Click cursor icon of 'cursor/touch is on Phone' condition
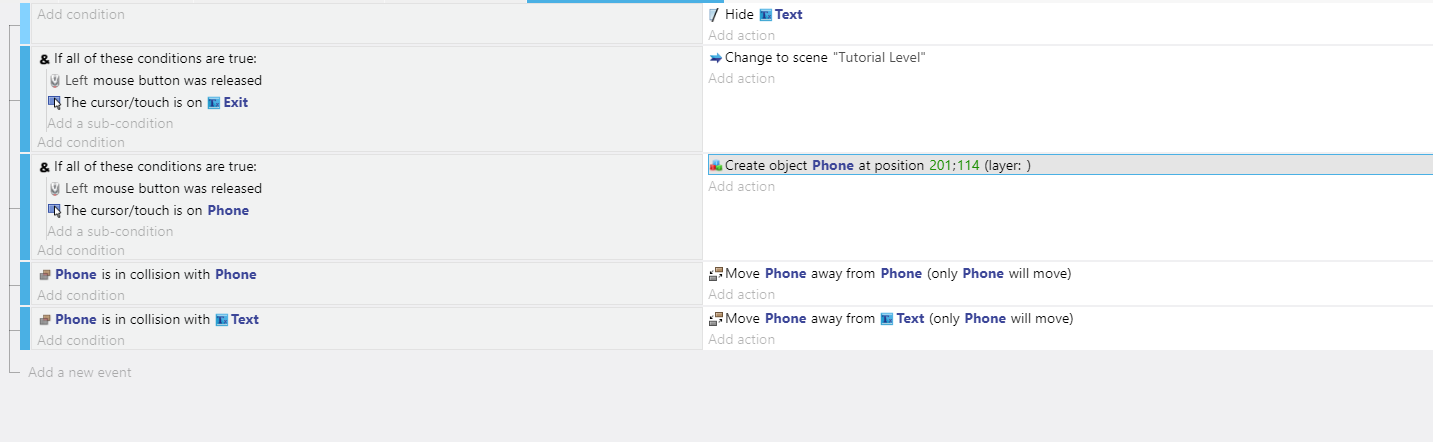Screen dimensions: 1433x442 pos(55,210)
